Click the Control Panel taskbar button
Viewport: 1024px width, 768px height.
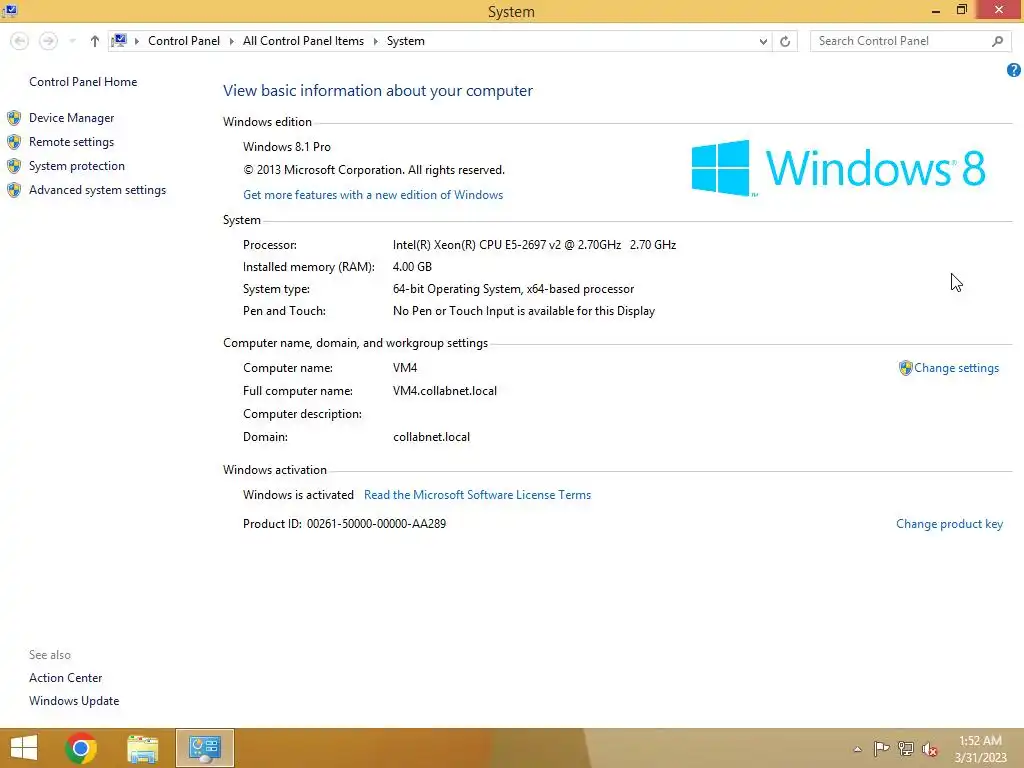[x=204, y=748]
